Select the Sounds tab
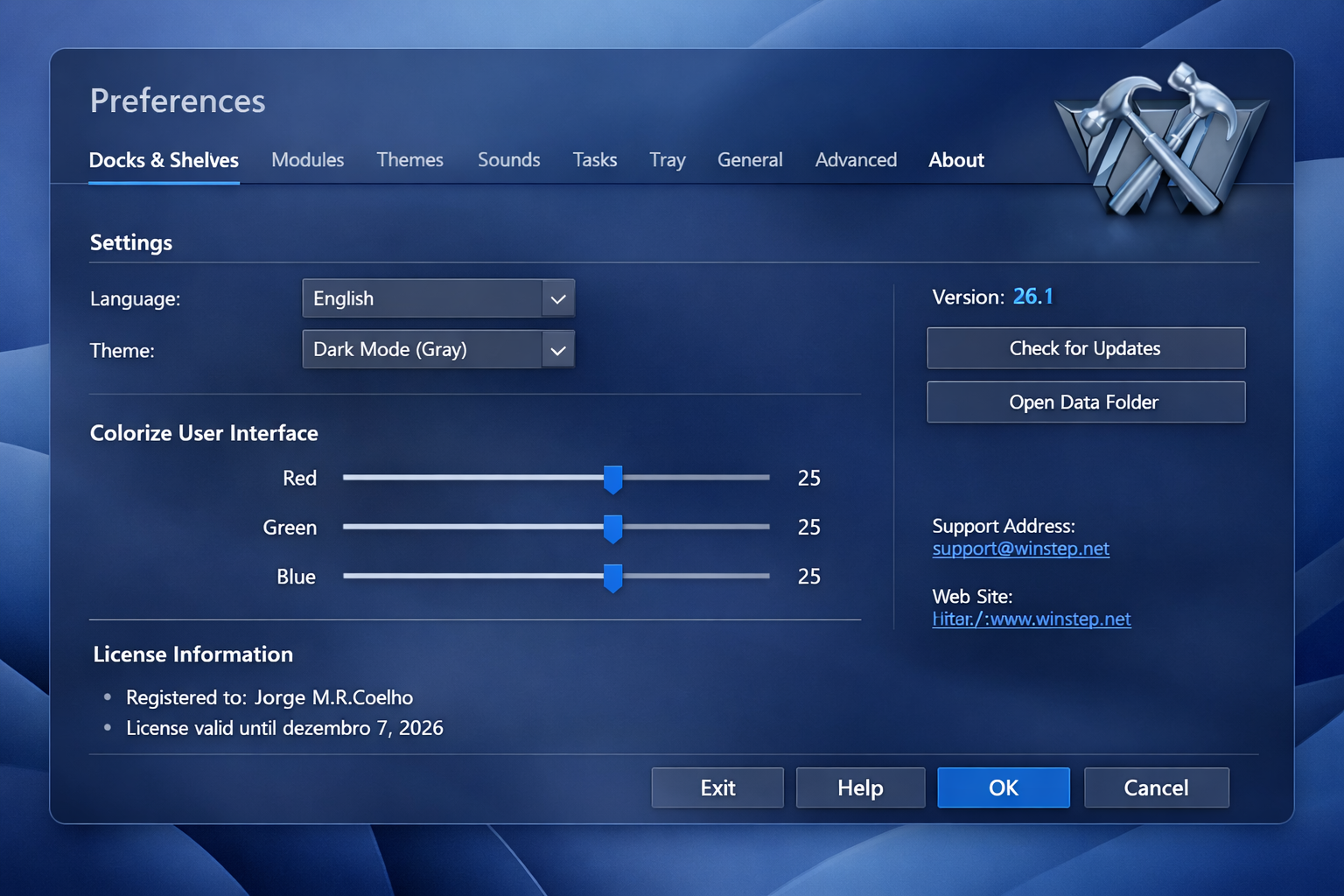This screenshot has width=1344, height=896. pyautogui.click(x=508, y=160)
